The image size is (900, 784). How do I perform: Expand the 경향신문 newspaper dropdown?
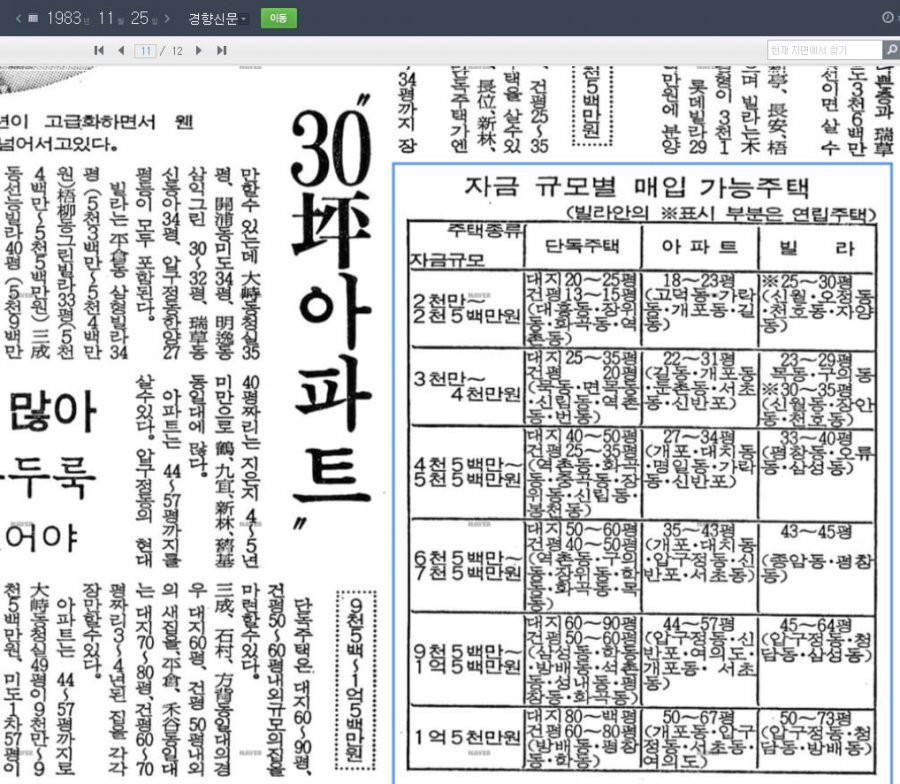(x=218, y=18)
